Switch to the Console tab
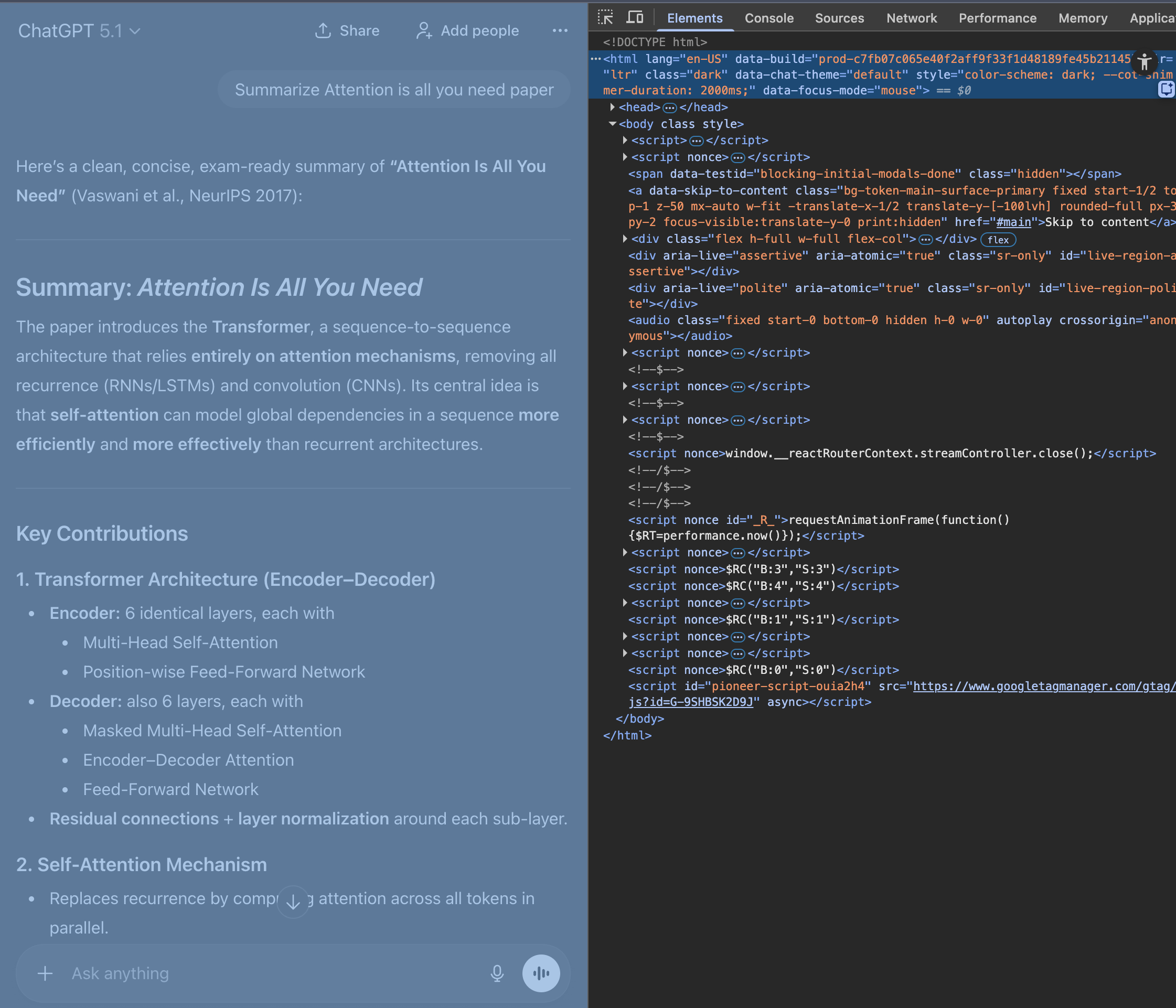Viewport: 1176px width, 1008px height. pos(769,18)
